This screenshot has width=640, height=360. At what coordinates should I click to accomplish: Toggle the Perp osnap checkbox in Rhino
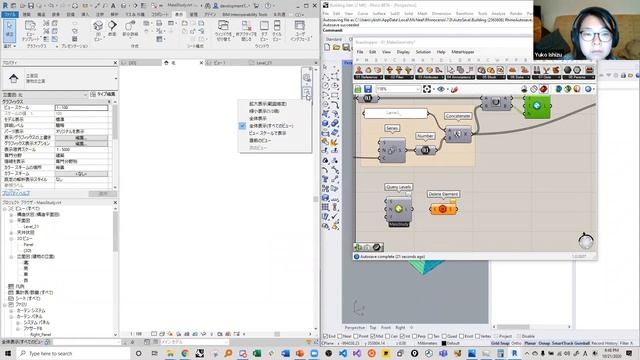(415, 336)
